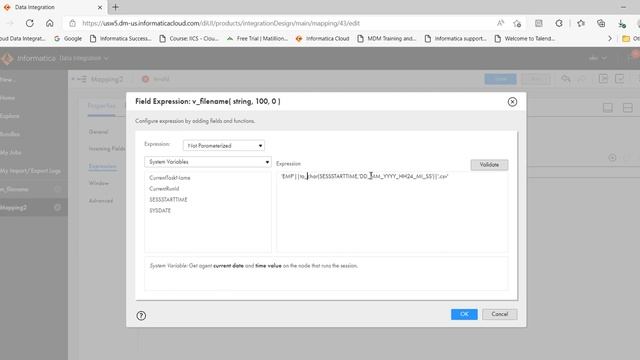Select SESSSTARTTIME system variable
640x360 pixels.
(x=168, y=200)
